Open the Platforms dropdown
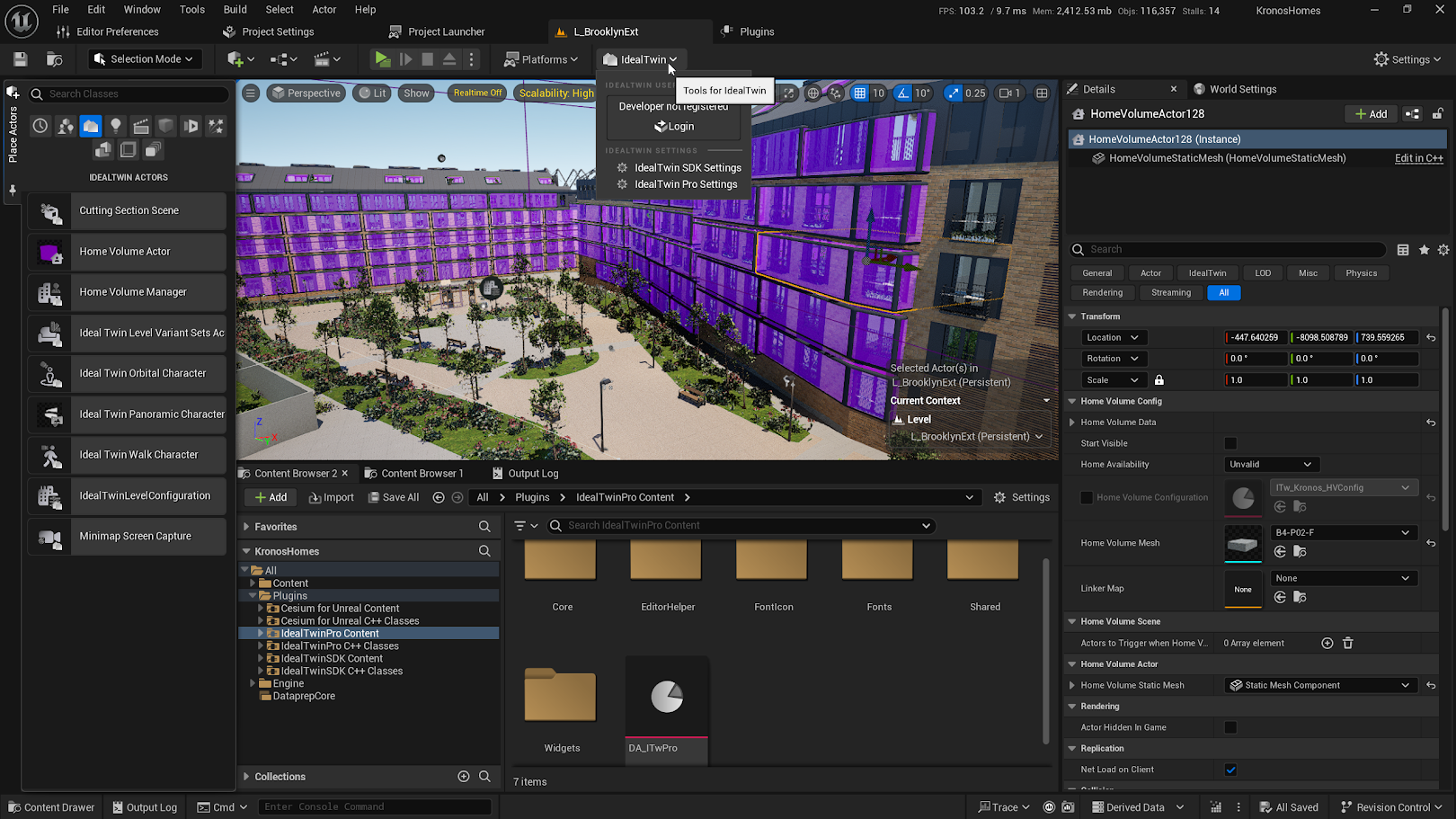Screen dimensions: 1456x819 541,59
